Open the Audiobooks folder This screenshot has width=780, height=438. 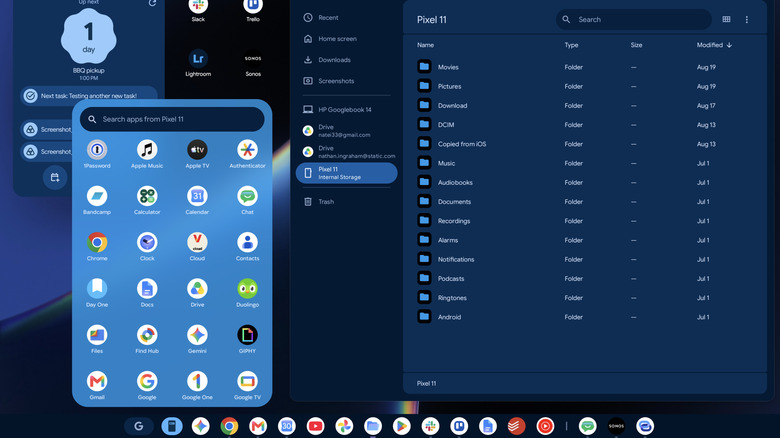click(x=585, y=182)
